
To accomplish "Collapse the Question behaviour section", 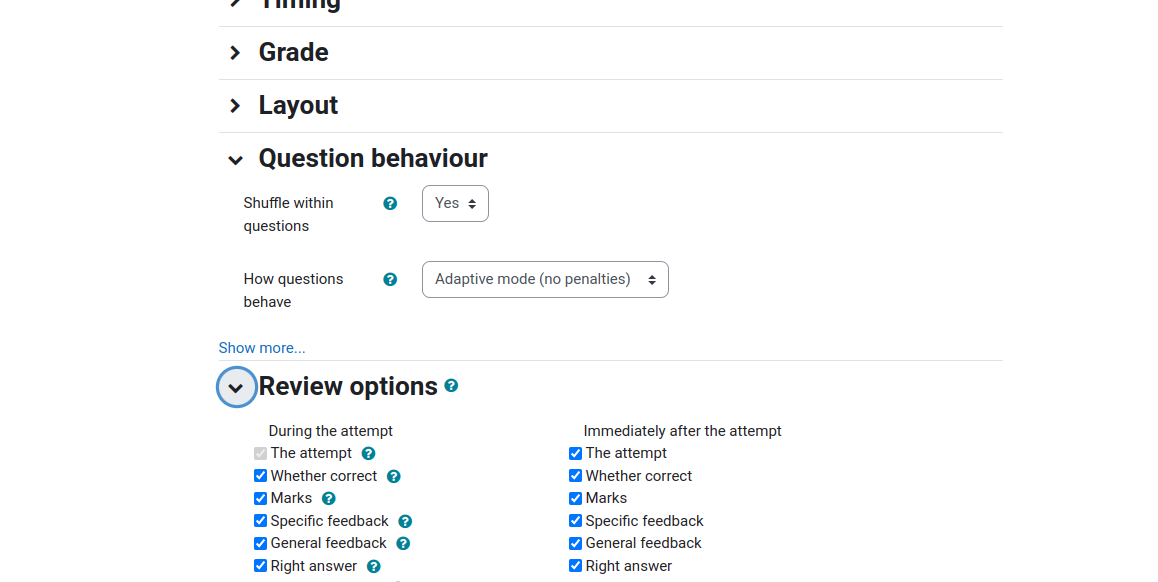I will click(x=236, y=160).
